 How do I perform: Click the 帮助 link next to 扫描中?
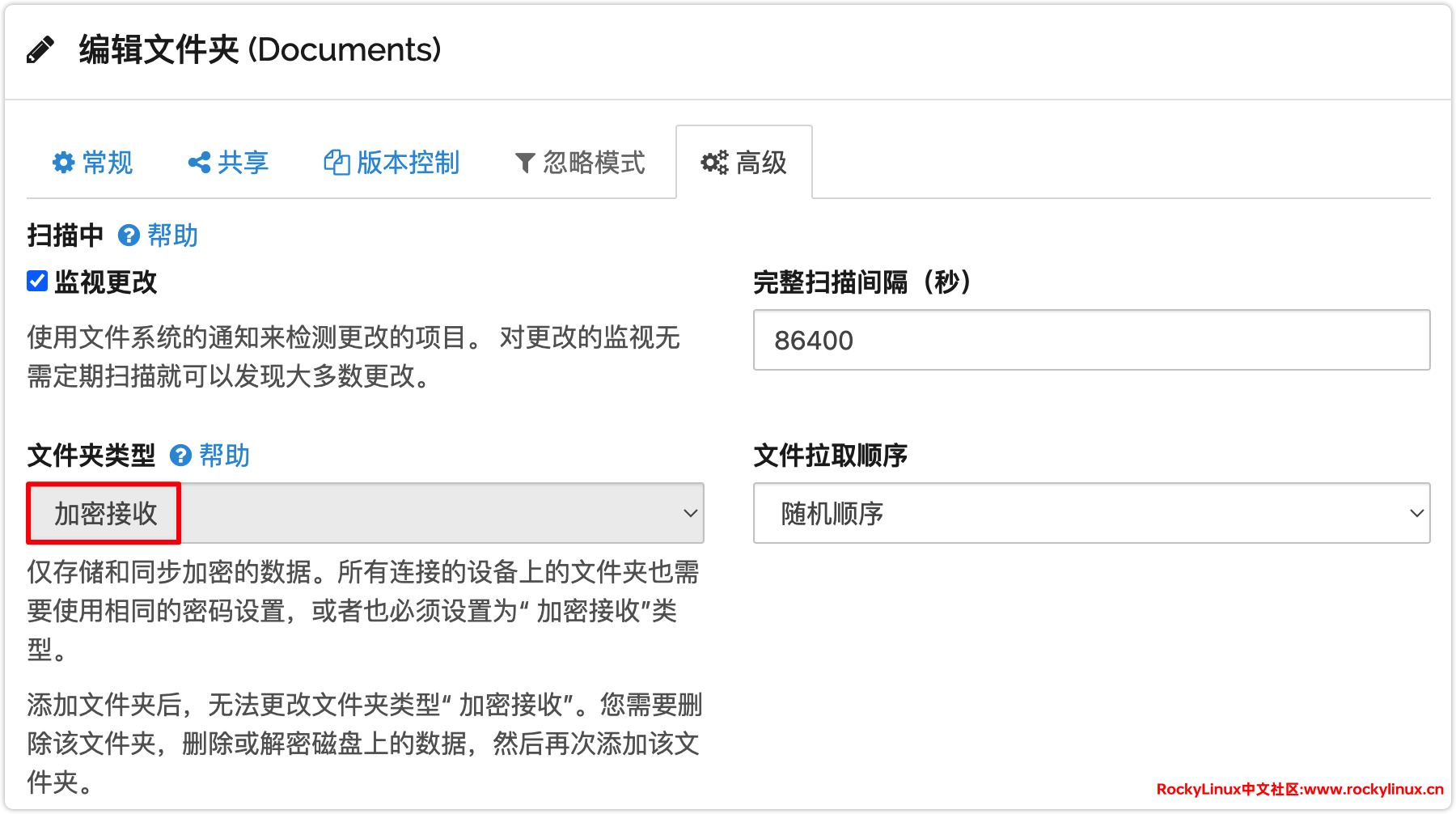[172, 235]
